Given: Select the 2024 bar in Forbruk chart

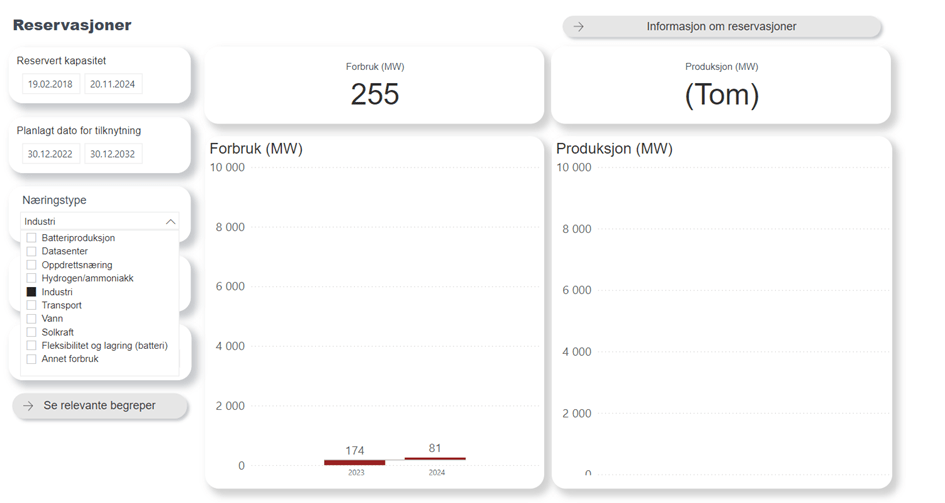Looking at the screenshot, I should [x=436, y=458].
